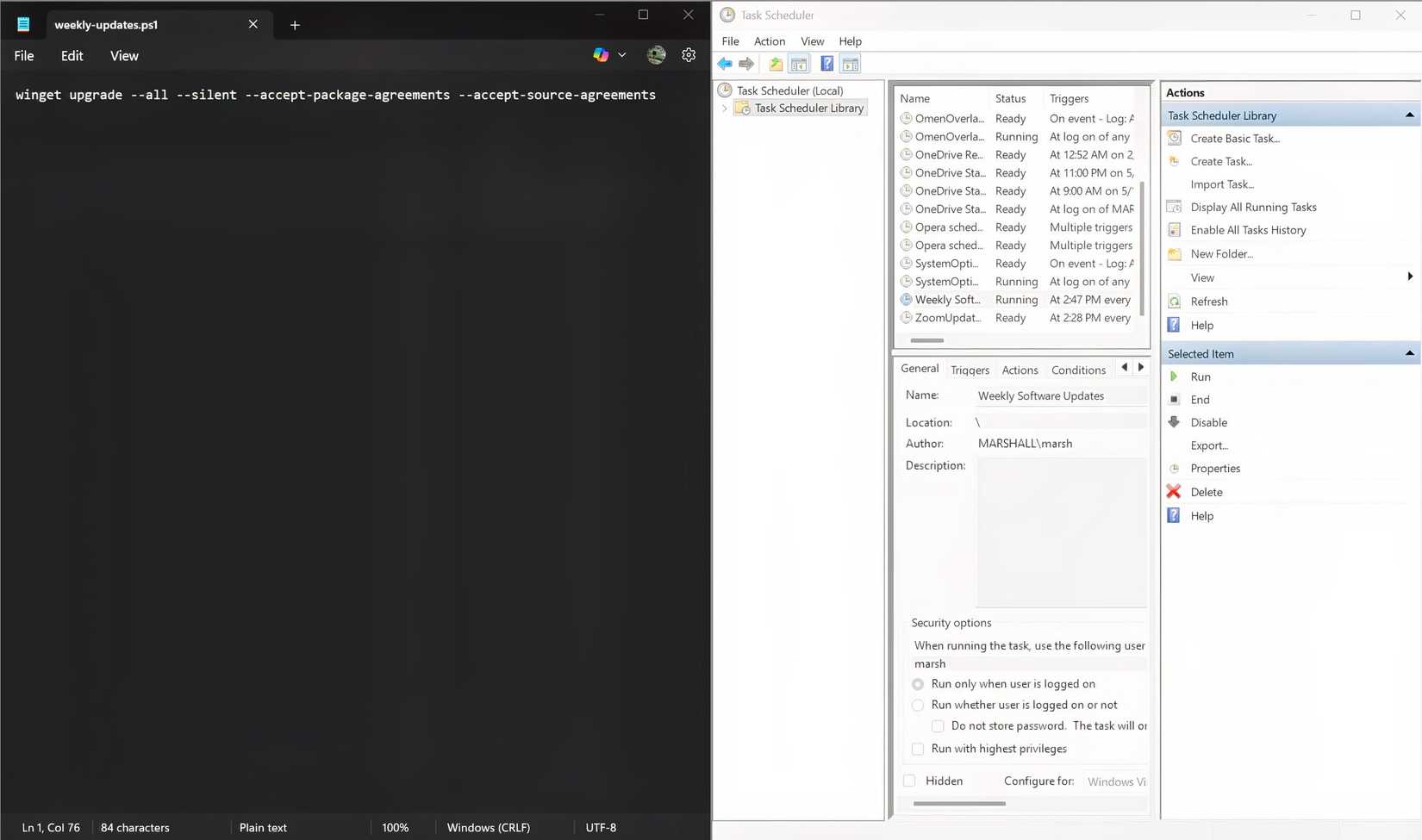This screenshot has height=840, width=1422.
Task: Open the Notepad settings gear
Action: click(x=689, y=55)
